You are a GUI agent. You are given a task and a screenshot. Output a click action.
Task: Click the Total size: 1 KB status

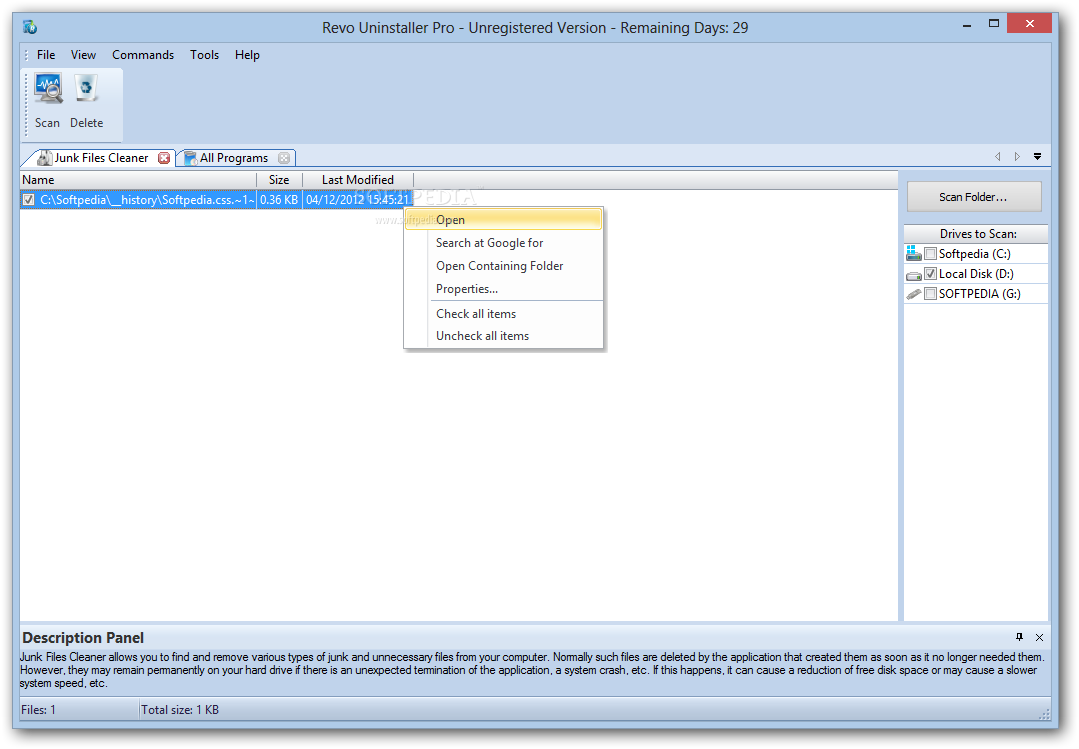[180, 710]
